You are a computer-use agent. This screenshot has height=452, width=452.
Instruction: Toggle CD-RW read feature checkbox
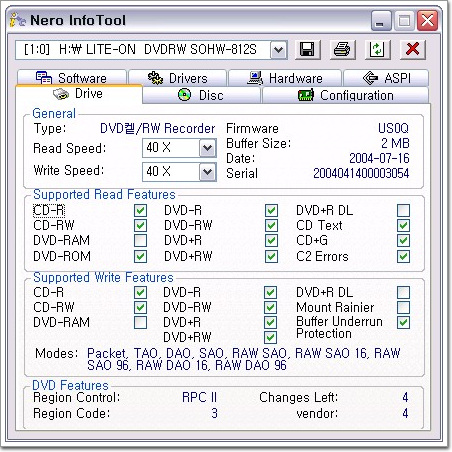pos(140,225)
